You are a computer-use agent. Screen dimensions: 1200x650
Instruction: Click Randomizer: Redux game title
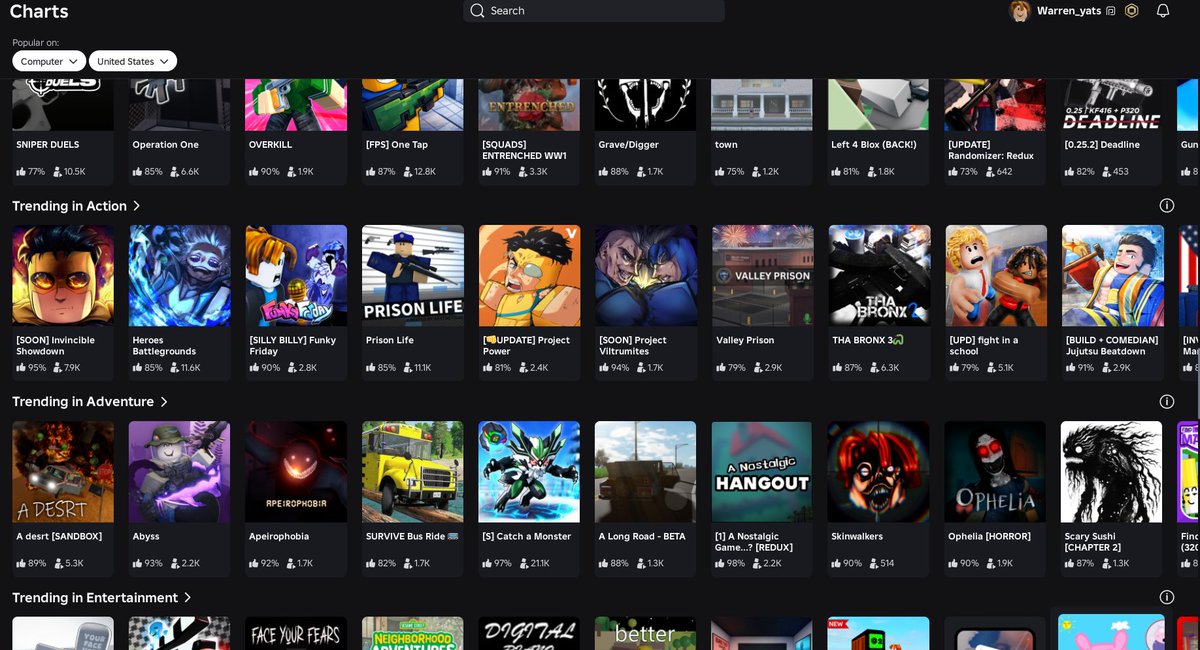[x=992, y=150]
